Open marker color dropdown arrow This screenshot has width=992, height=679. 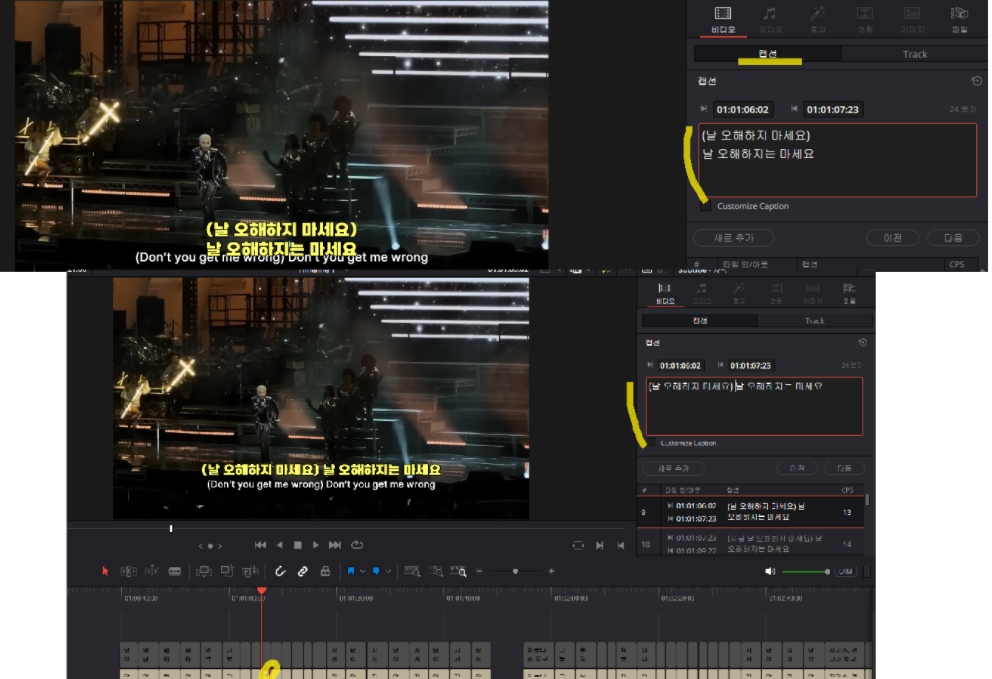point(388,571)
